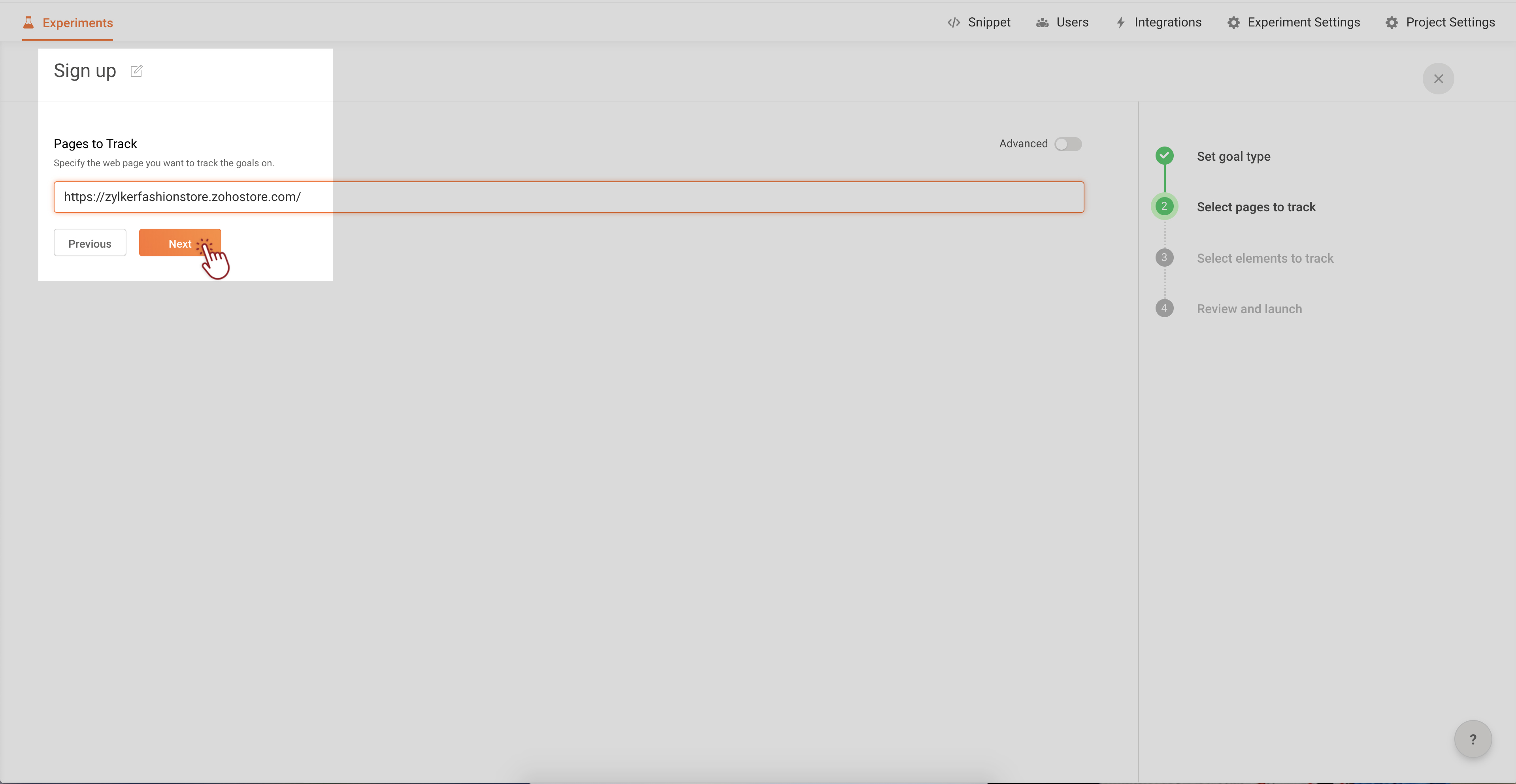Image resolution: width=1516 pixels, height=784 pixels.
Task: Jump to step 3 Select elements to track
Action: [1265, 258]
